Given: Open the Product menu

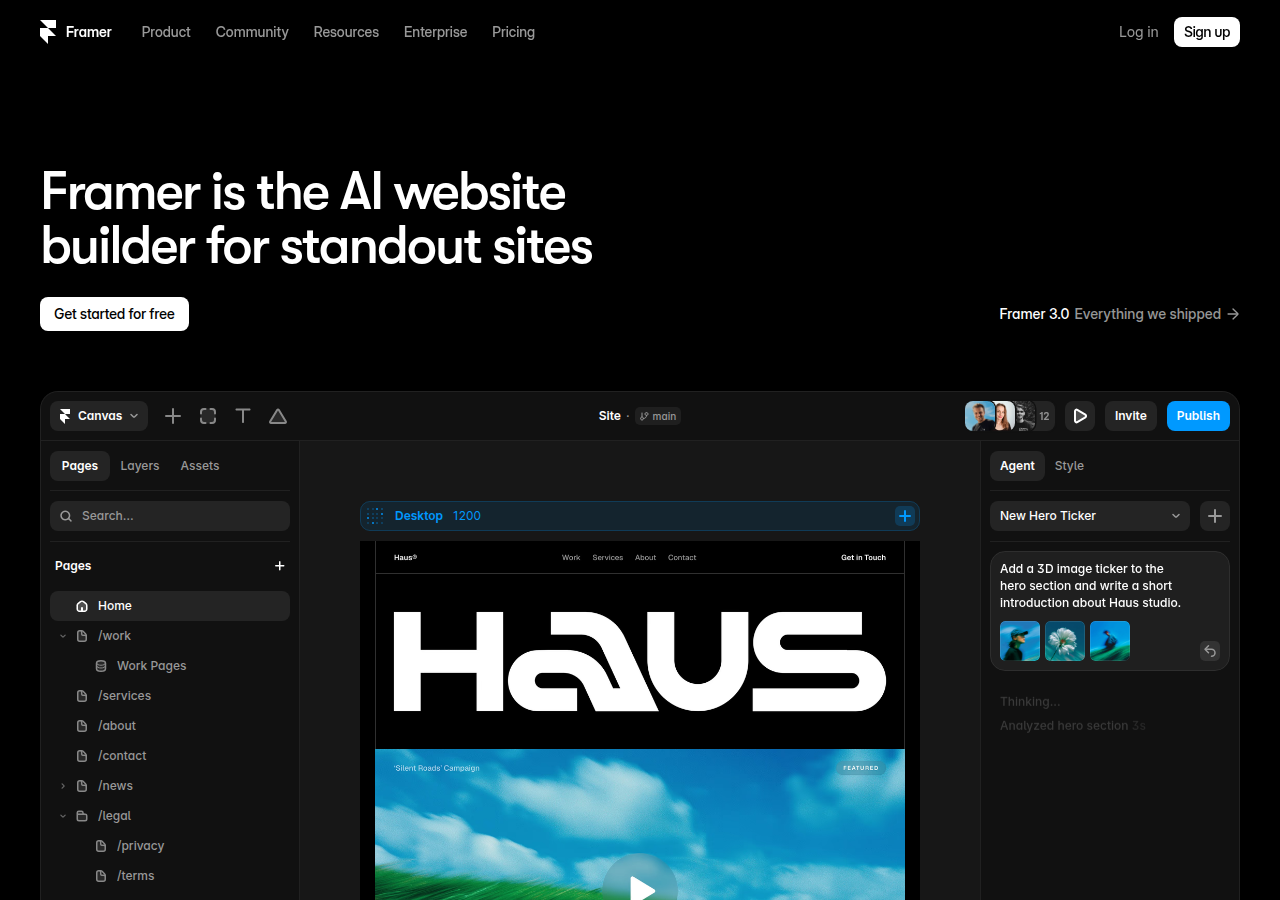Looking at the screenshot, I should point(166,32).
